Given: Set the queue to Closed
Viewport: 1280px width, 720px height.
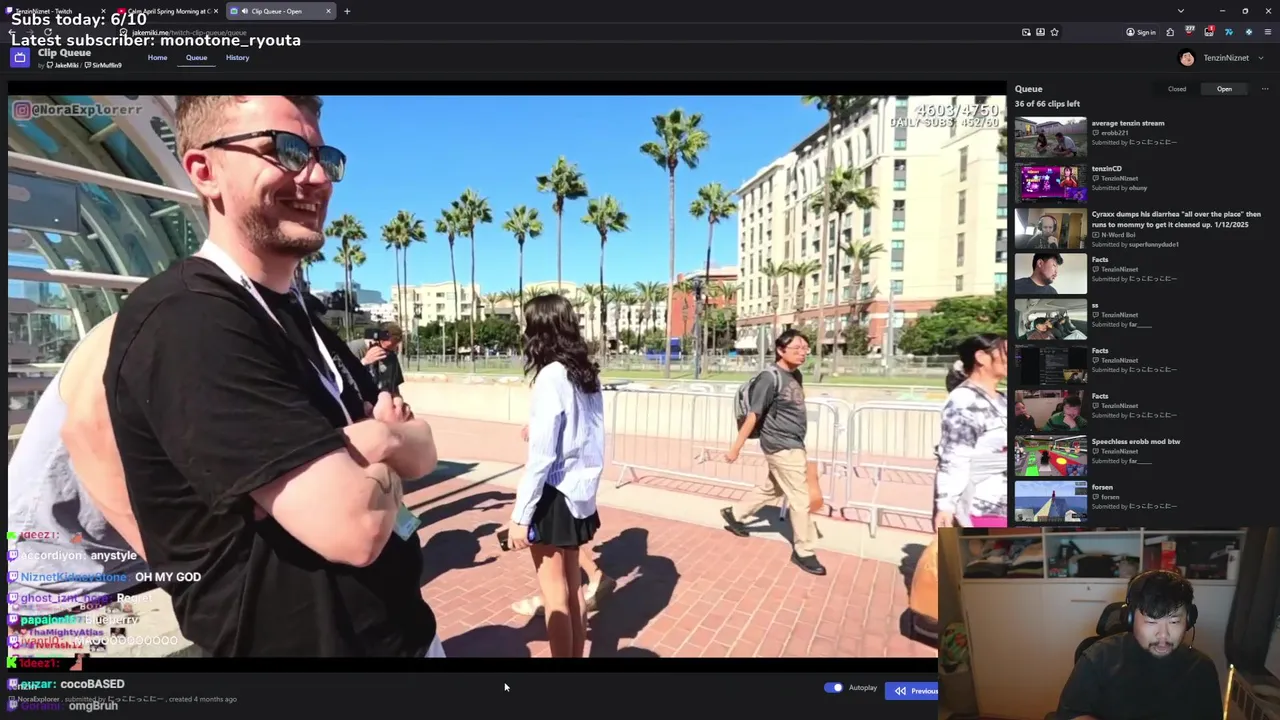Looking at the screenshot, I should tap(1177, 89).
